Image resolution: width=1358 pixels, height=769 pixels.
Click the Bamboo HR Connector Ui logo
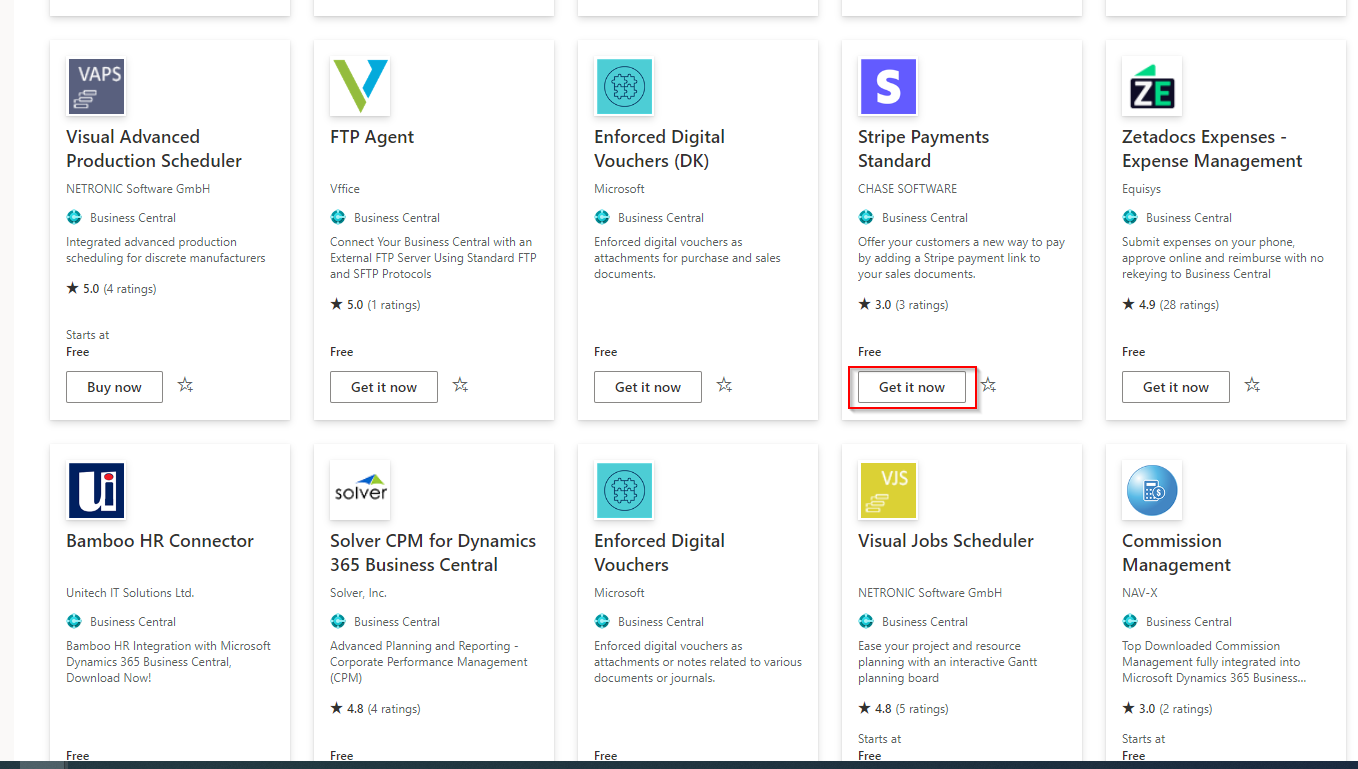(x=96, y=490)
